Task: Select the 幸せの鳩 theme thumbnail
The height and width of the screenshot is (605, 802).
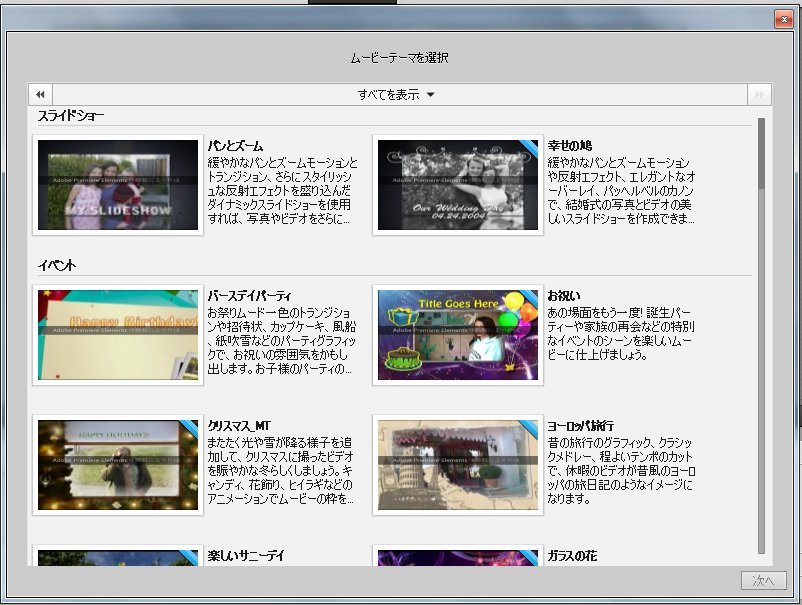Action: [458, 185]
